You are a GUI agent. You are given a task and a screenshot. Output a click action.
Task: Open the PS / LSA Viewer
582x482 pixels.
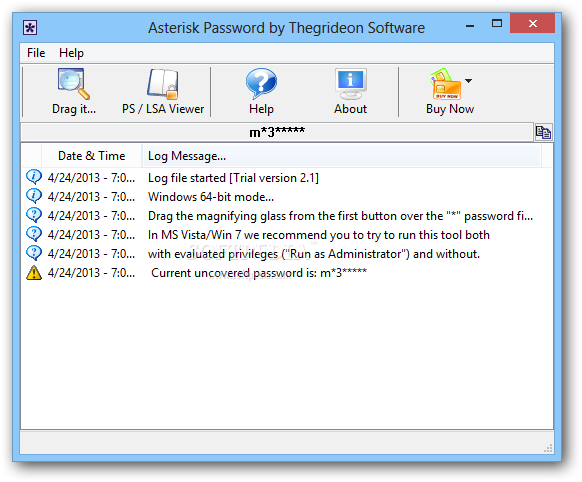click(163, 91)
